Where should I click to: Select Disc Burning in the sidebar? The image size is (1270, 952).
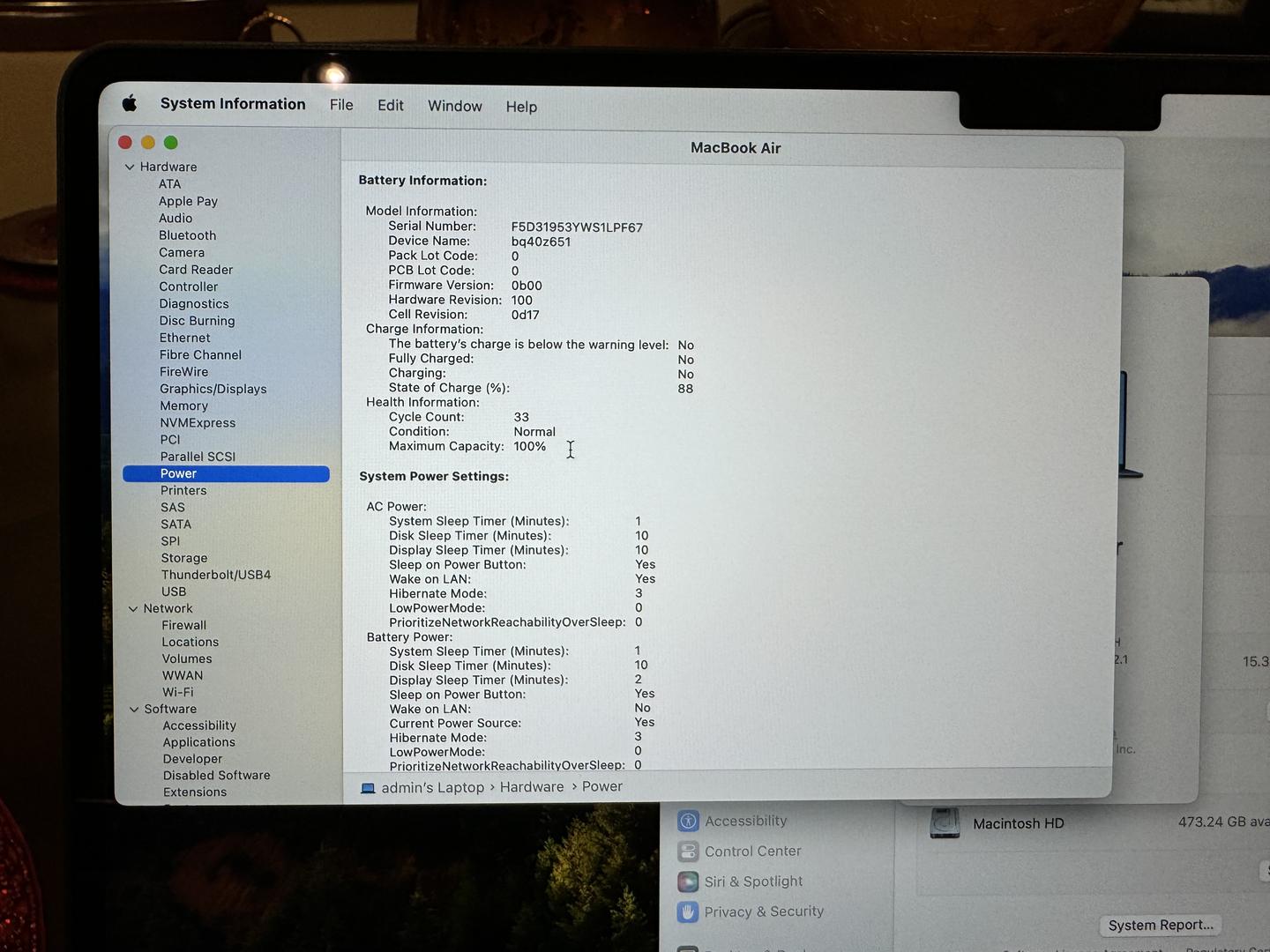pos(197,321)
